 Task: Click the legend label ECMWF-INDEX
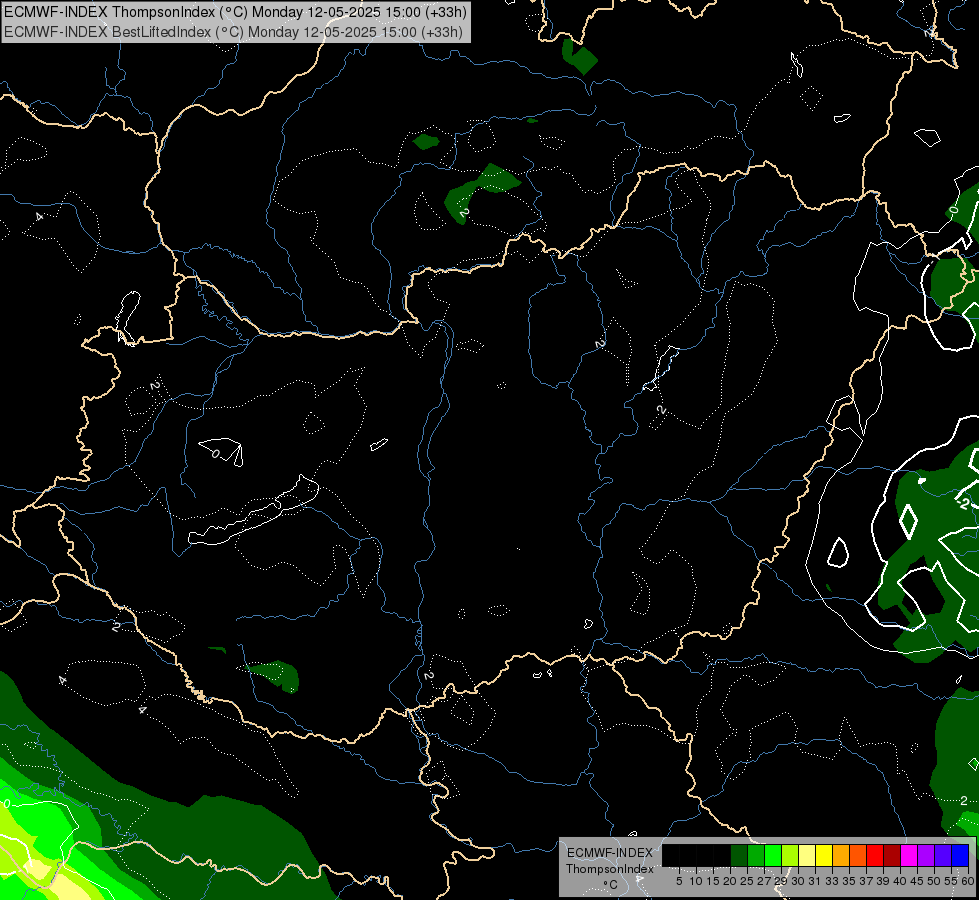tap(610, 853)
